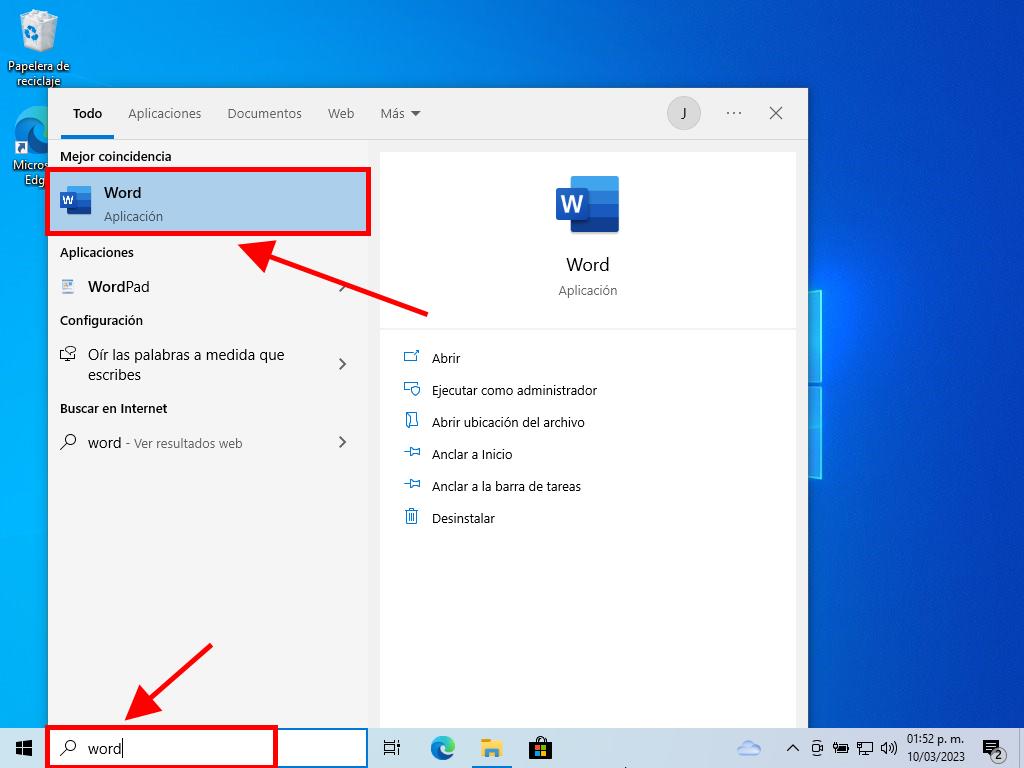Viewport: 1024px width, 768px height.
Task: Open File Explorer from taskbar
Action: [491, 748]
